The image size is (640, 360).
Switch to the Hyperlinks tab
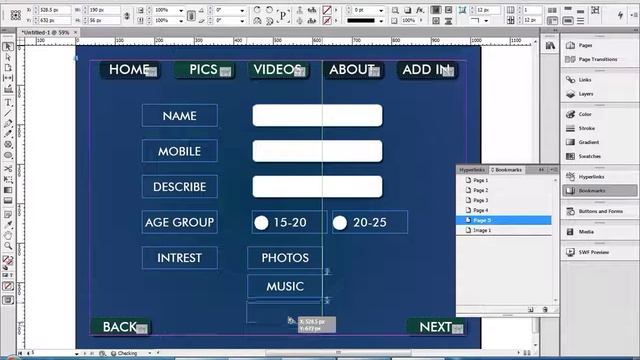point(472,169)
